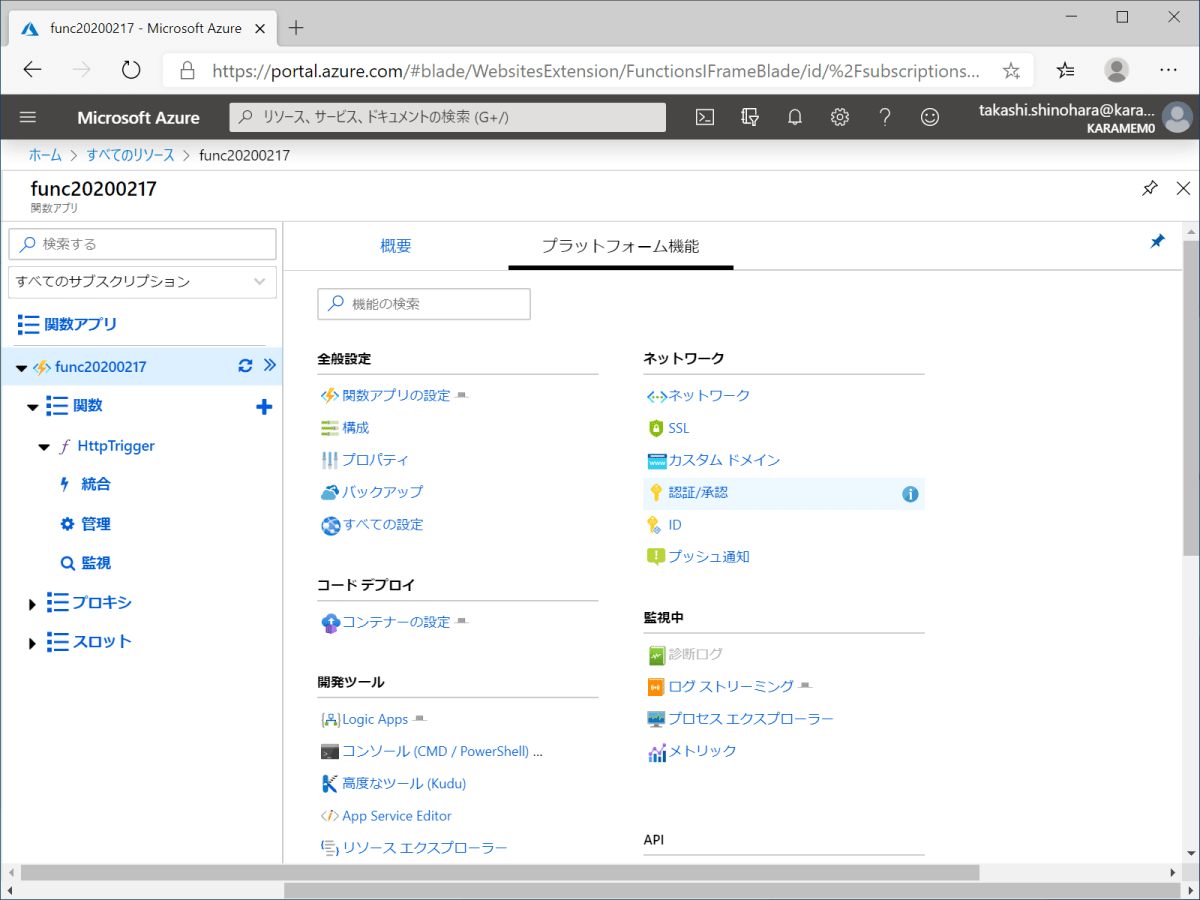Click the info icon beside 認証/承認
The height and width of the screenshot is (900, 1200).
(910, 493)
